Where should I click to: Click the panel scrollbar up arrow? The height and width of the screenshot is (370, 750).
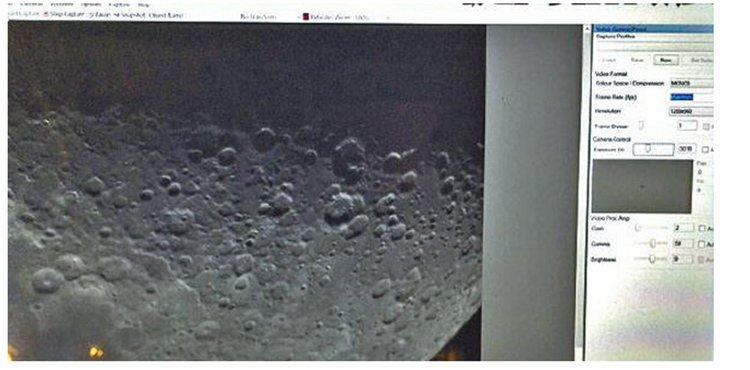(587, 30)
